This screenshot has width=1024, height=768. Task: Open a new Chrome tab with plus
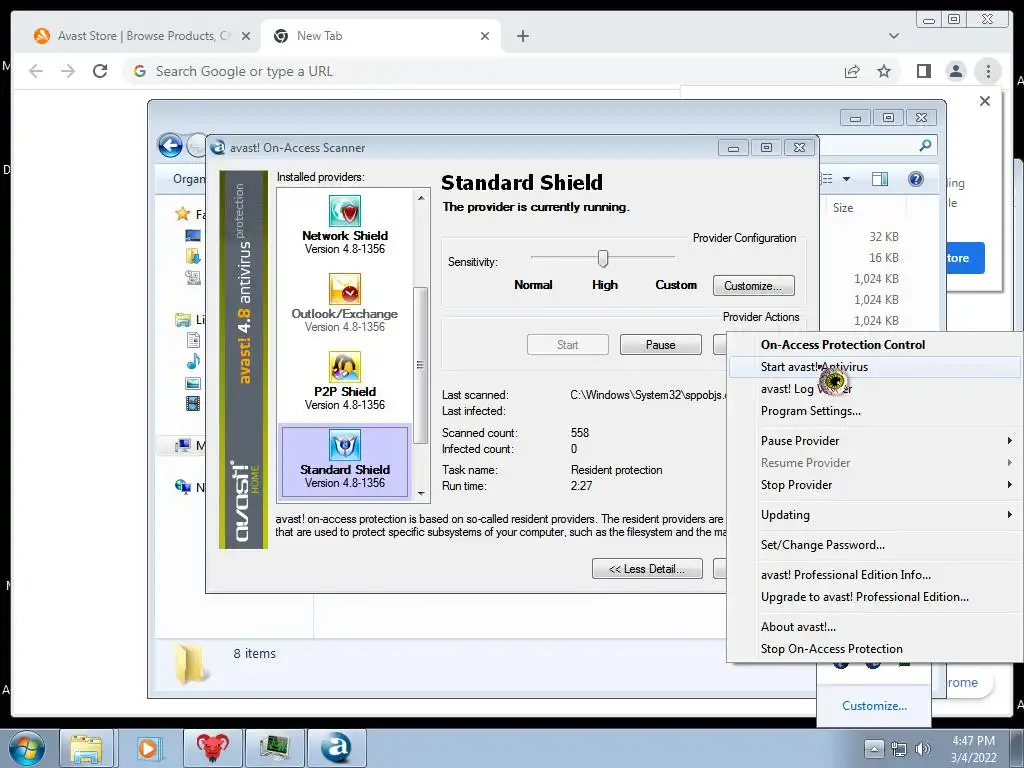[522, 36]
